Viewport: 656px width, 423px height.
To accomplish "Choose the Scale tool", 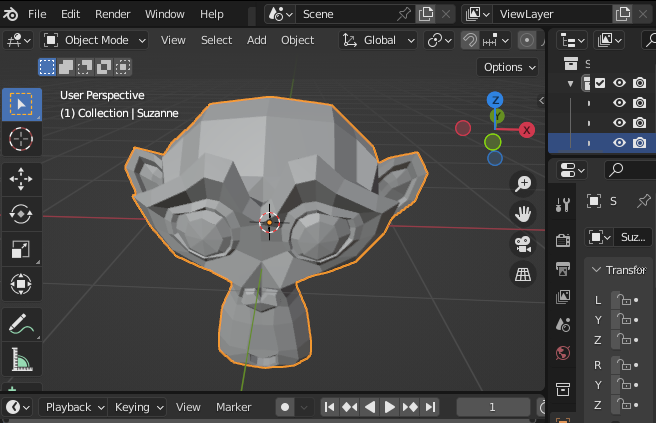I will pos(21,248).
